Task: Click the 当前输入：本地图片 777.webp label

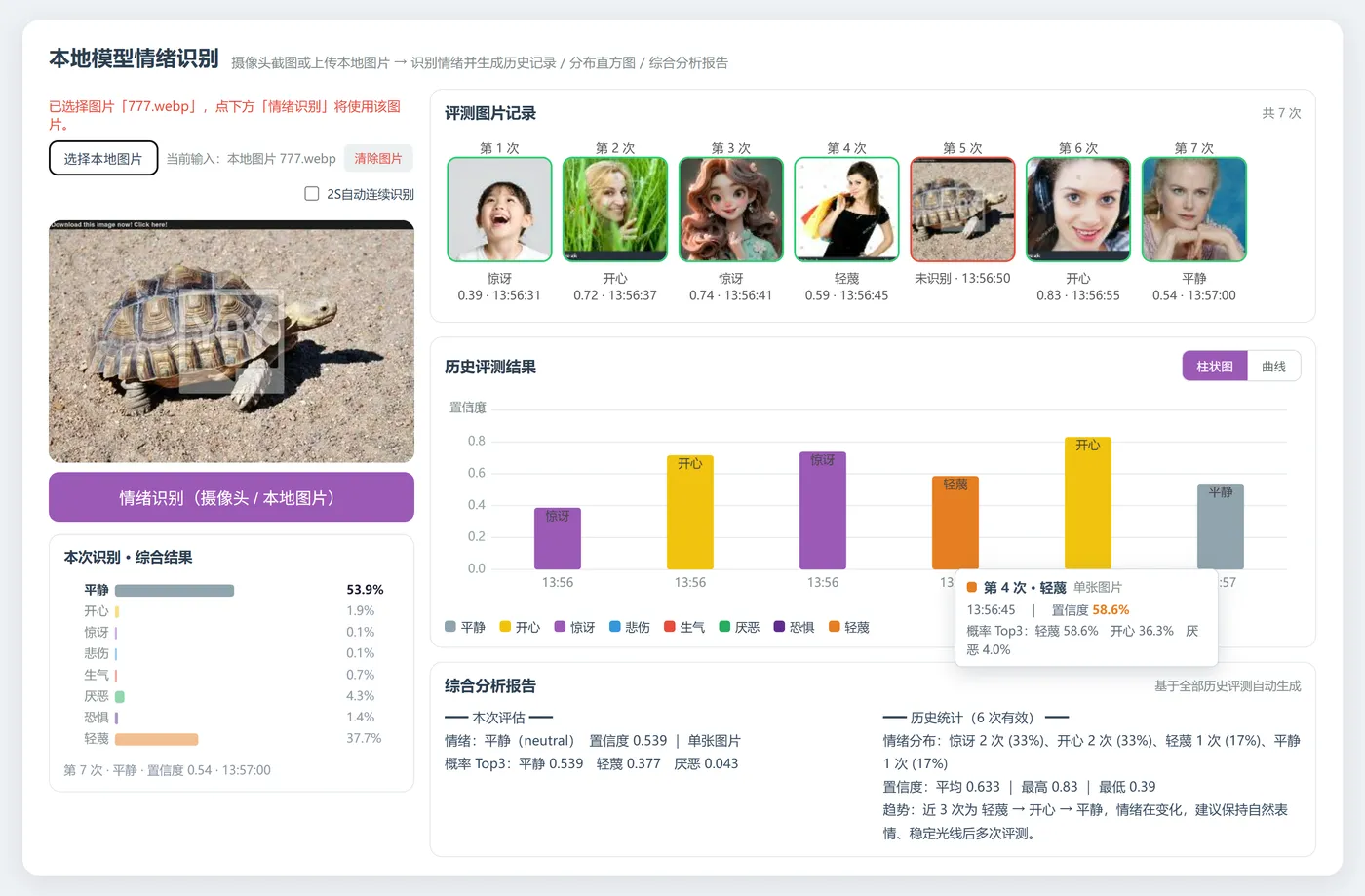Action: pyautogui.click(x=251, y=159)
